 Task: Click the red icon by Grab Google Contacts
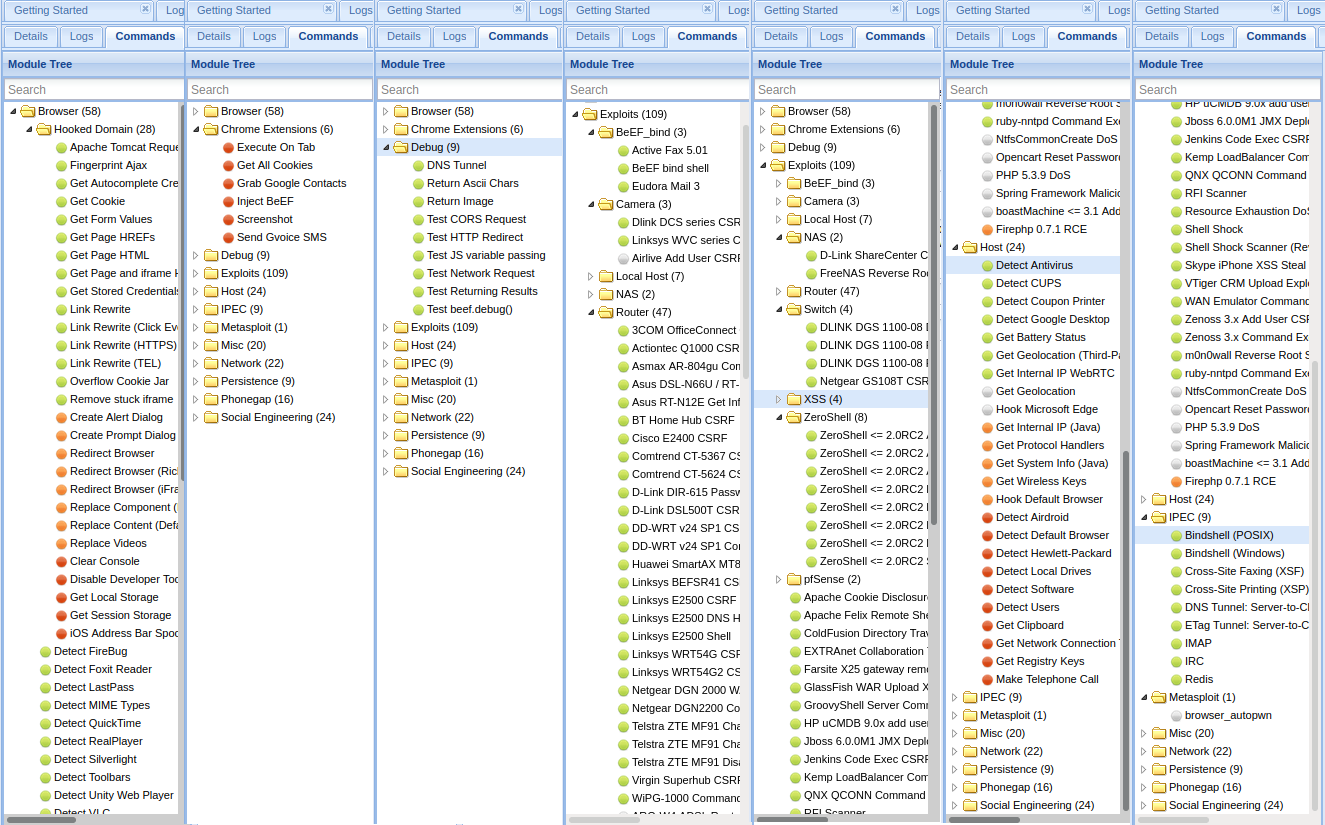click(228, 183)
